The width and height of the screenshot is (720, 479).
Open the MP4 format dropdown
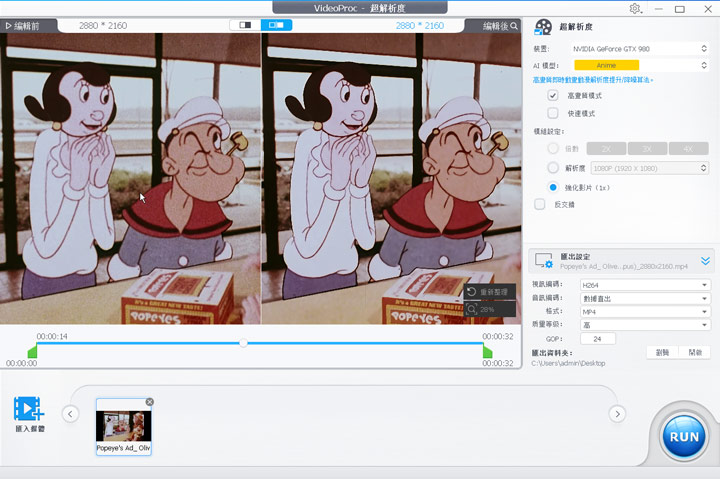coord(645,312)
